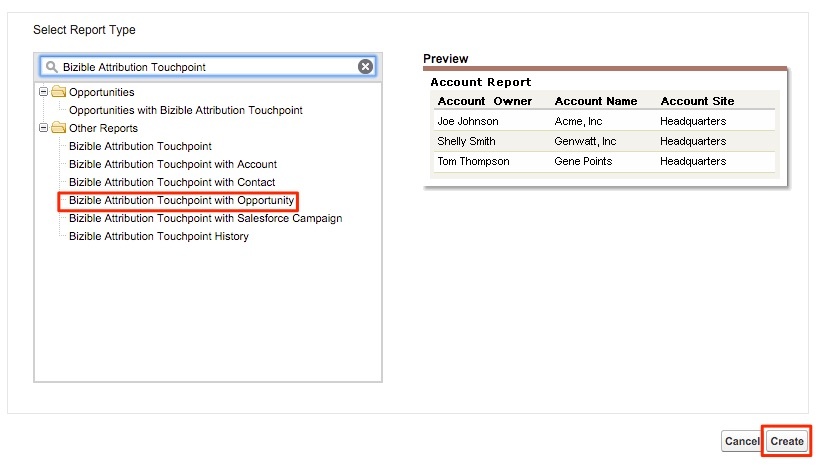
Task: Click the search magnifier icon
Action: click(x=51, y=67)
